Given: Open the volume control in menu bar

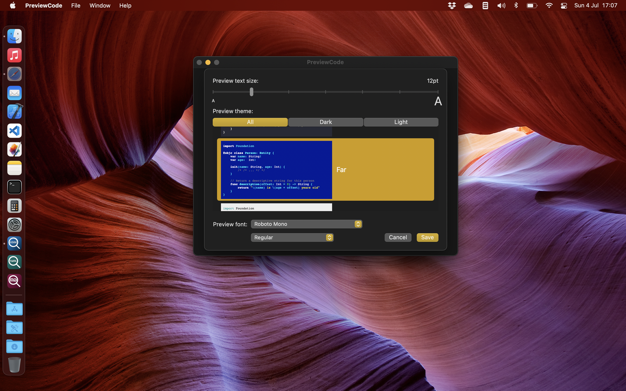Looking at the screenshot, I should click(501, 6).
